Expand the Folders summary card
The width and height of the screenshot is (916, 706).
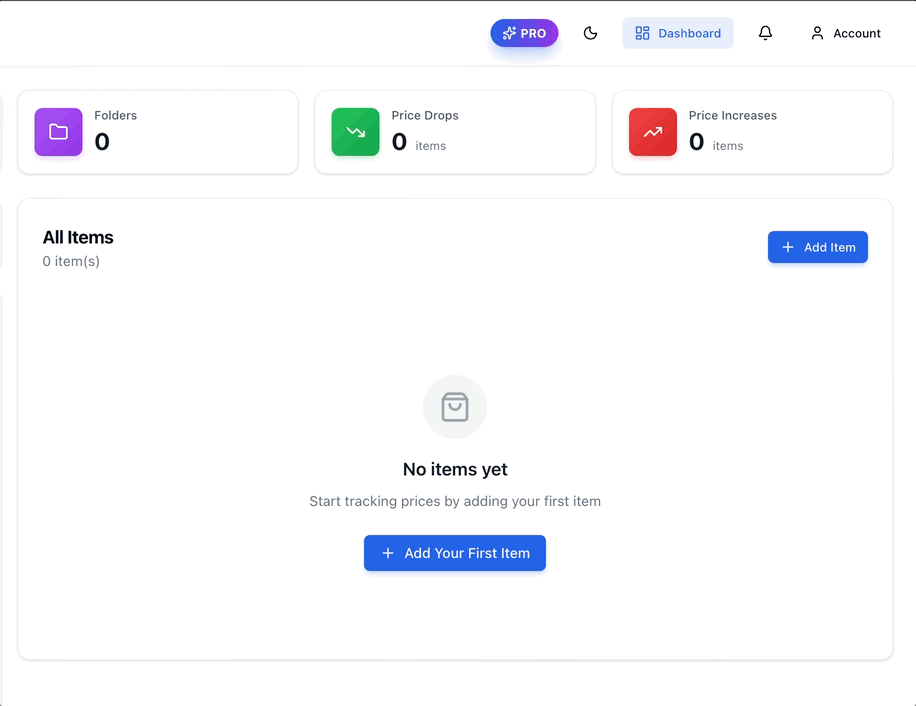tap(157, 131)
